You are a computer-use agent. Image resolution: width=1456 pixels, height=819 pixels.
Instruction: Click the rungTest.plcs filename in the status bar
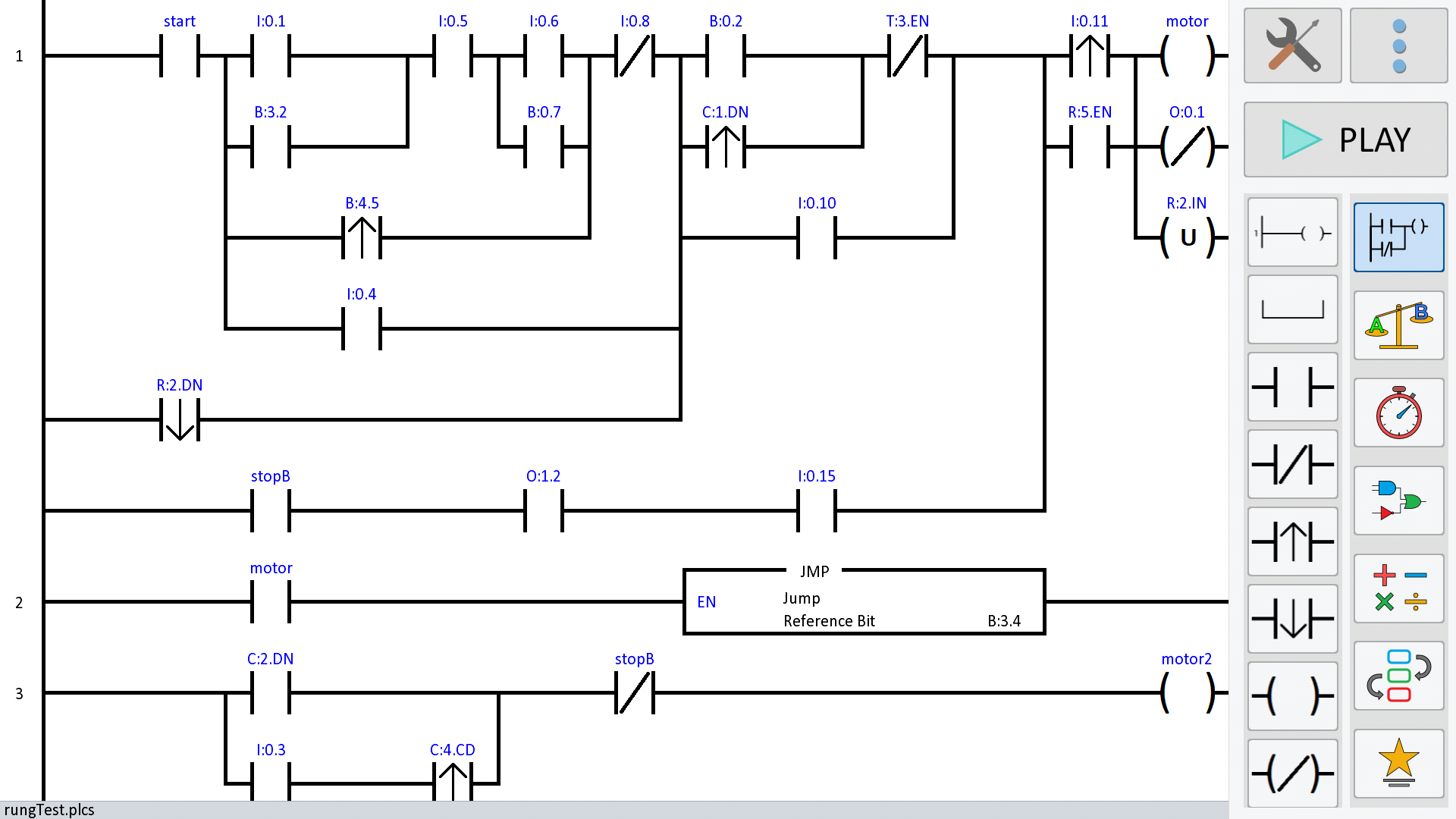[49, 810]
